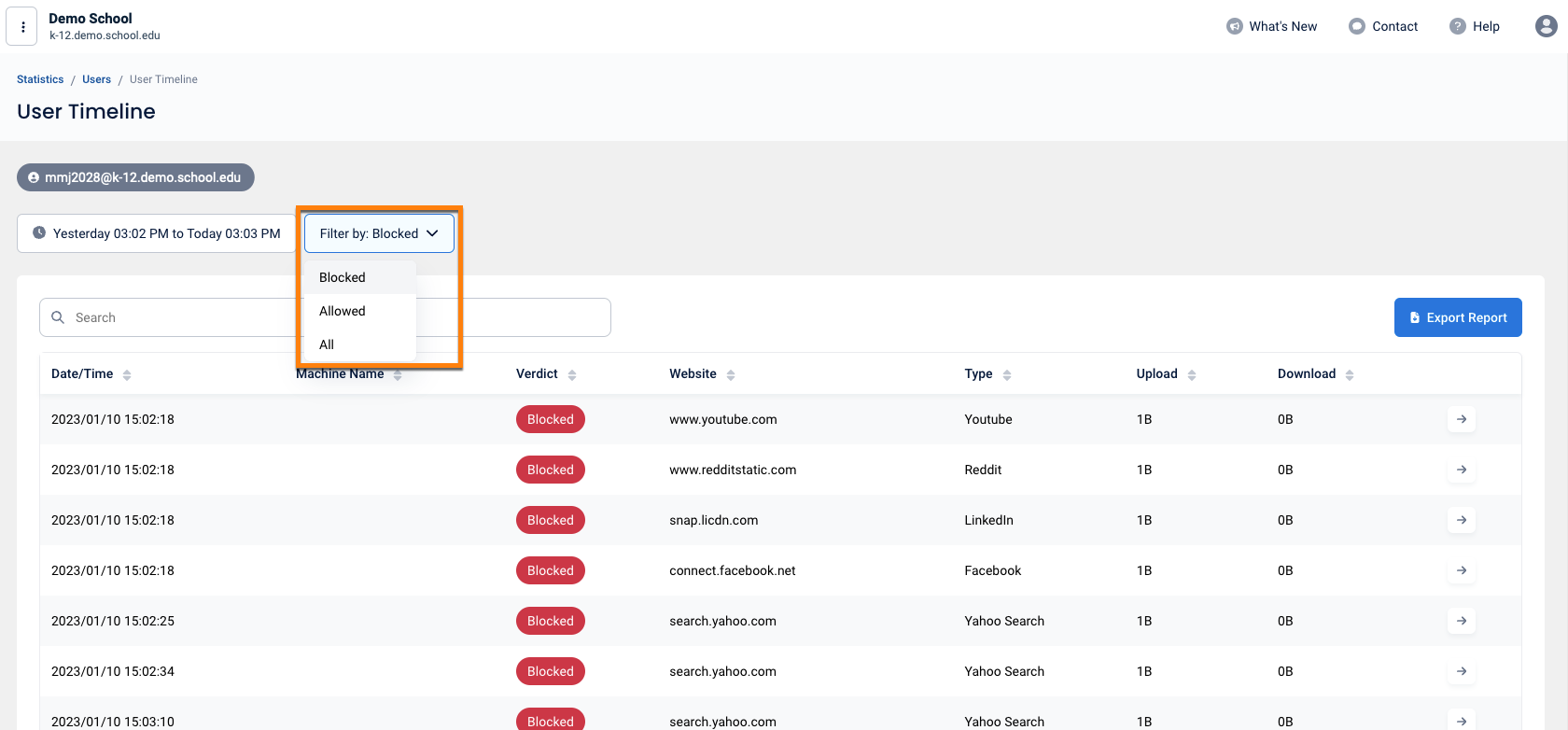Image resolution: width=1568 pixels, height=730 pixels.
Task: Click Youtube type cell
Action: tap(987, 419)
